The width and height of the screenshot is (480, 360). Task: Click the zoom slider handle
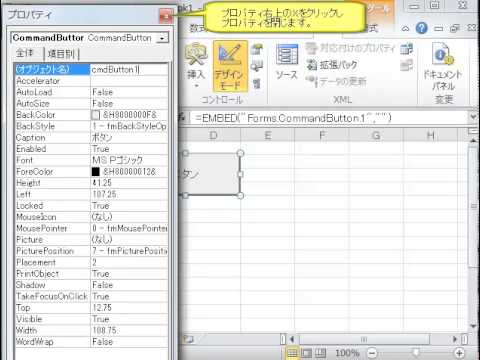pos(416,352)
